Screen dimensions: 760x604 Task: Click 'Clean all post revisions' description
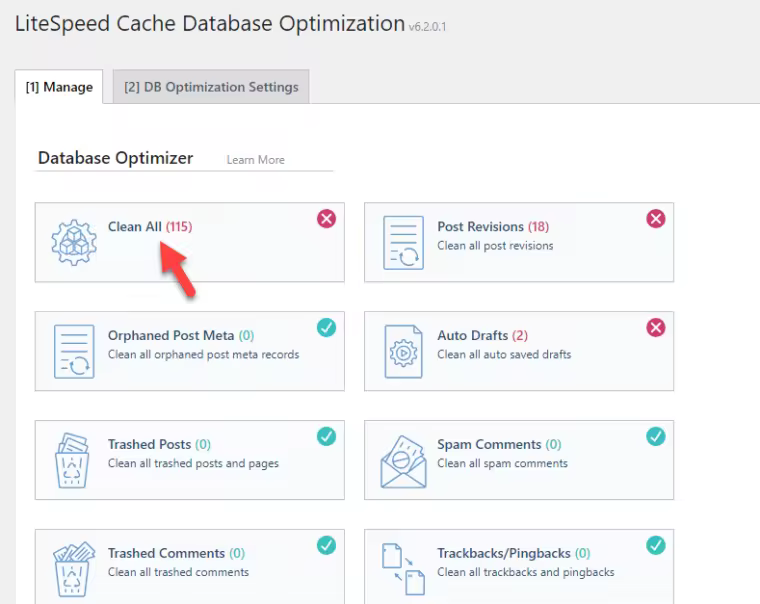pos(495,246)
